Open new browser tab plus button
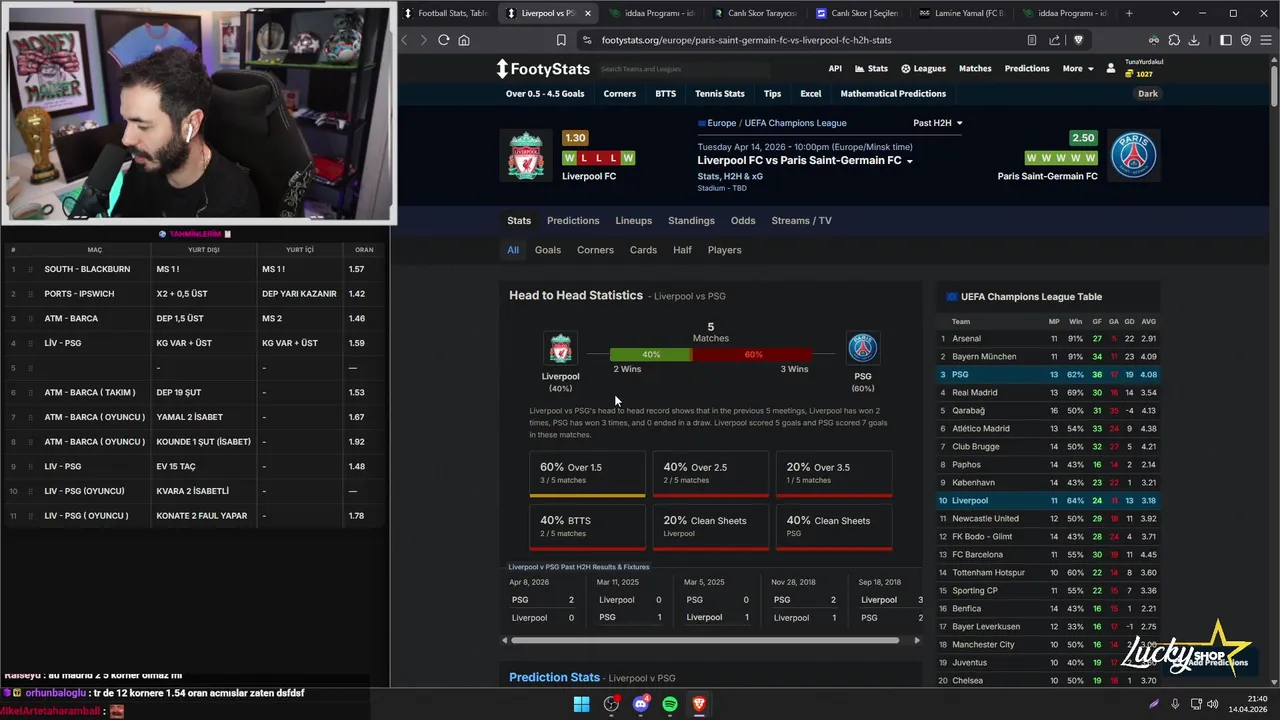This screenshot has width=1280, height=720. [x=1129, y=13]
